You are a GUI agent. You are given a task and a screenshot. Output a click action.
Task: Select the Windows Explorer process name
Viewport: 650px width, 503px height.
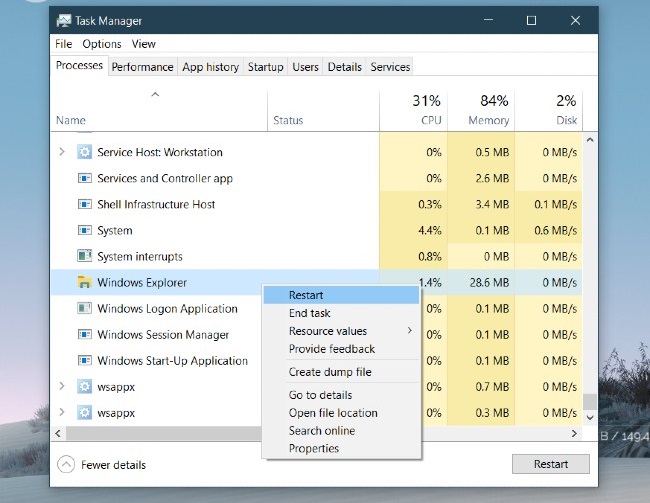142,282
